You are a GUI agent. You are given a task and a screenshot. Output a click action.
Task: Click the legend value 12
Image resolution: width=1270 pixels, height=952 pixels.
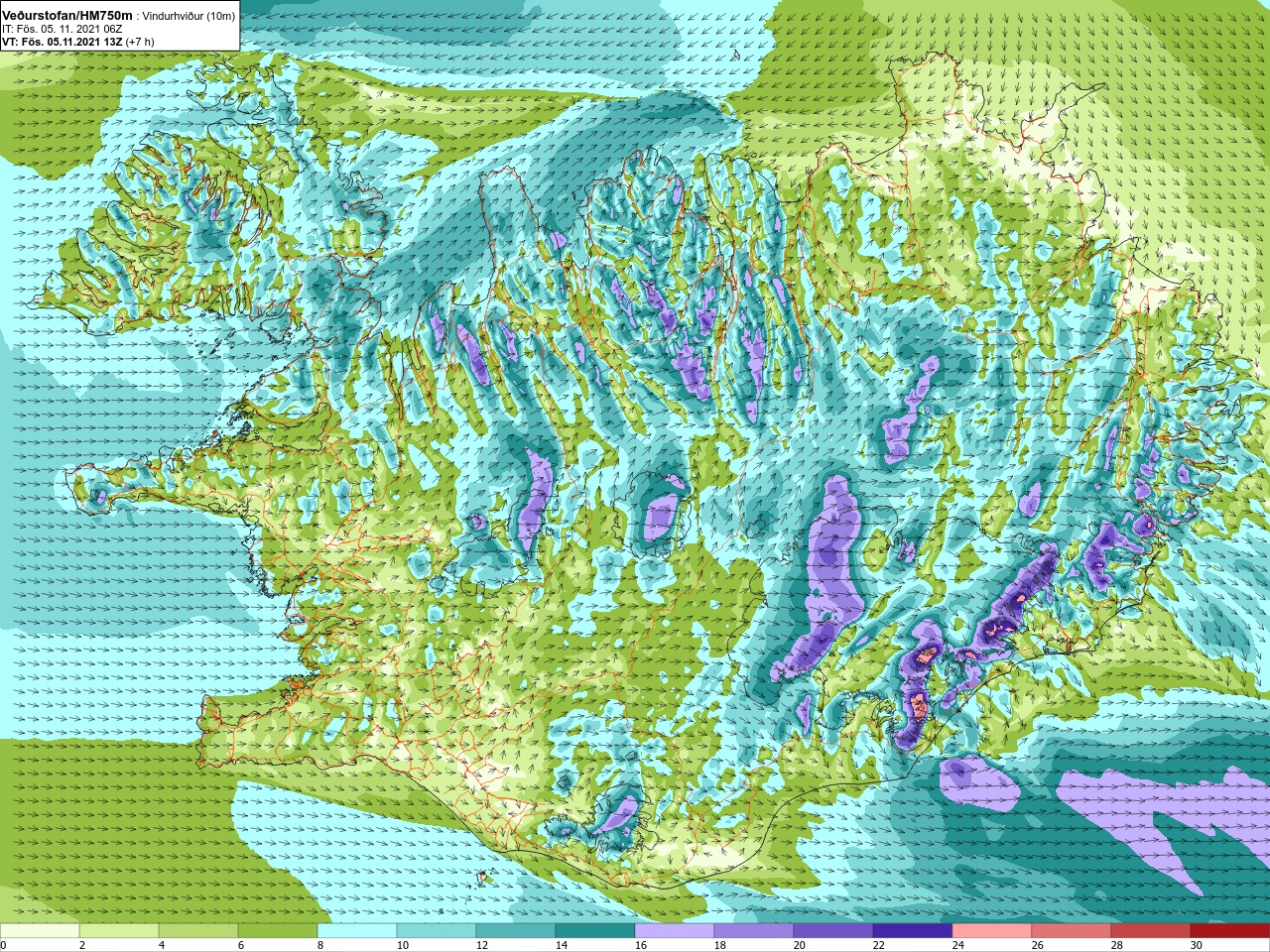point(481,945)
